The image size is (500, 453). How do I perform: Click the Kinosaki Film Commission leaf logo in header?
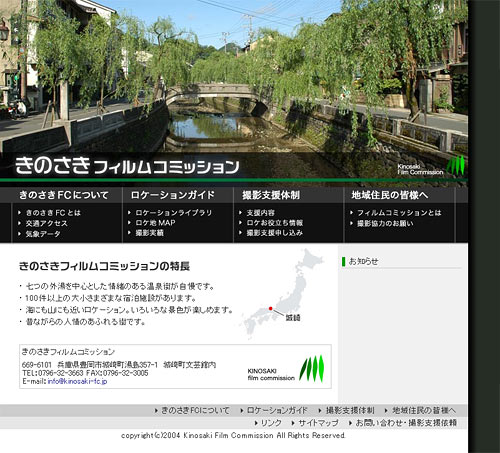(431, 166)
